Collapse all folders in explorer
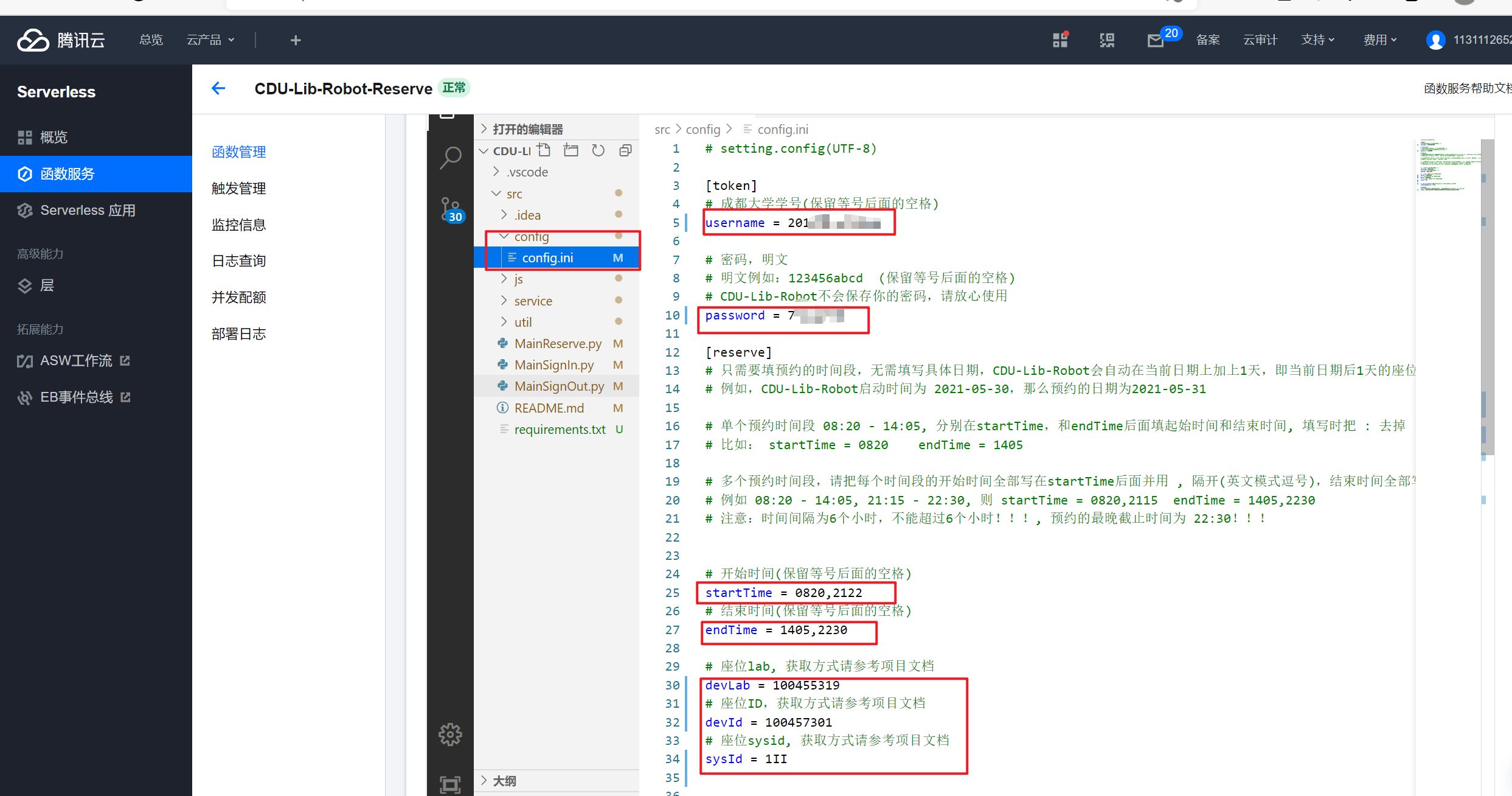The height and width of the screenshot is (796, 1512). click(625, 150)
